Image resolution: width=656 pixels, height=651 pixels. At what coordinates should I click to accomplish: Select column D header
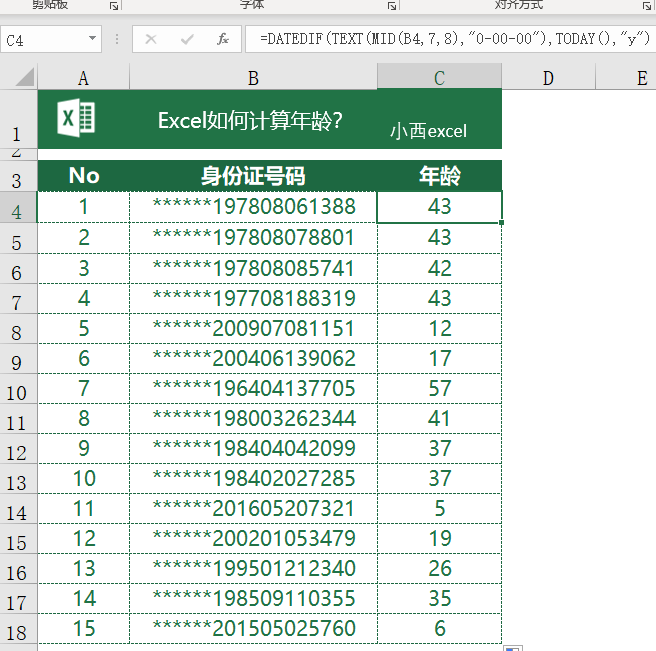click(x=548, y=78)
